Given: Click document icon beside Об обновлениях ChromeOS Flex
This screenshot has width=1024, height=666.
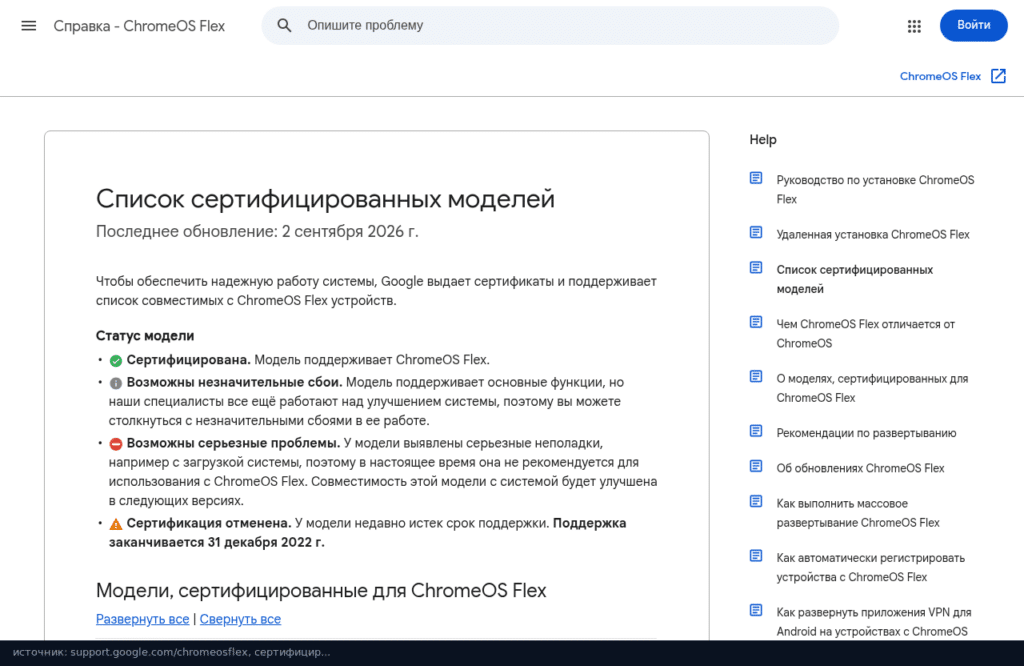Looking at the screenshot, I should point(756,466).
